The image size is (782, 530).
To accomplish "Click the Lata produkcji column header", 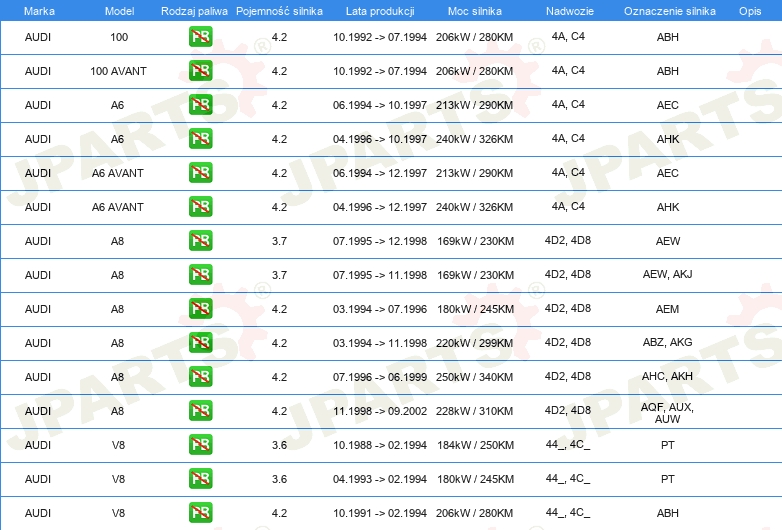I will click(x=380, y=11).
